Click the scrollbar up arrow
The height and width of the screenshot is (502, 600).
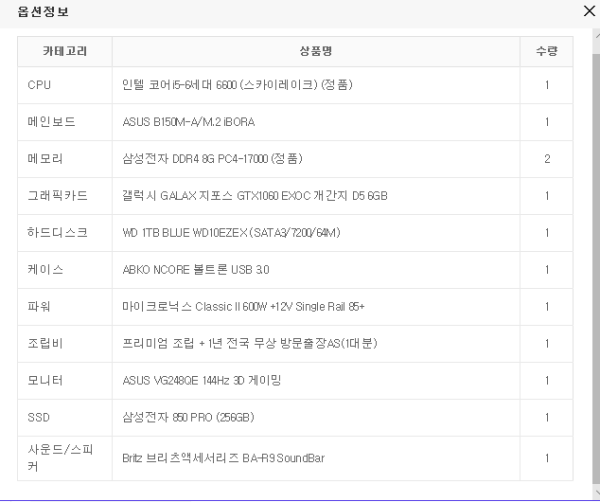tap(597, 35)
